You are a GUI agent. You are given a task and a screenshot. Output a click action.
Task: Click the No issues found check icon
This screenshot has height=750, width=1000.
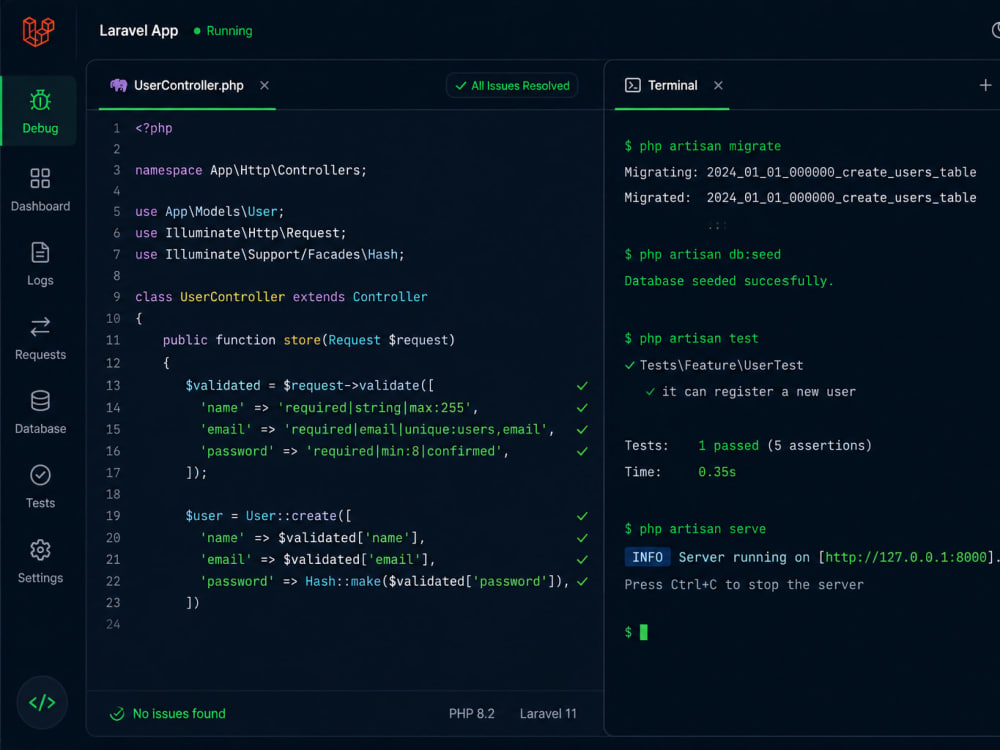click(x=117, y=714)
